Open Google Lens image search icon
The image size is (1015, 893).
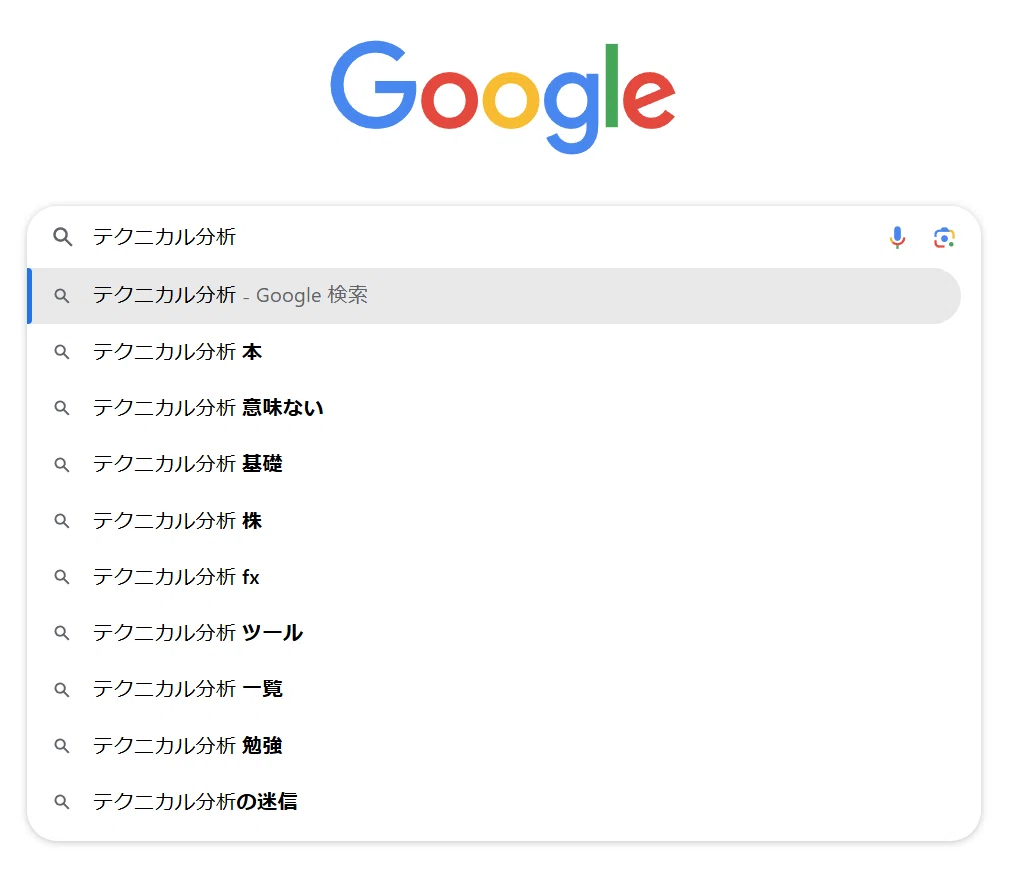click(x=944, y=237)
